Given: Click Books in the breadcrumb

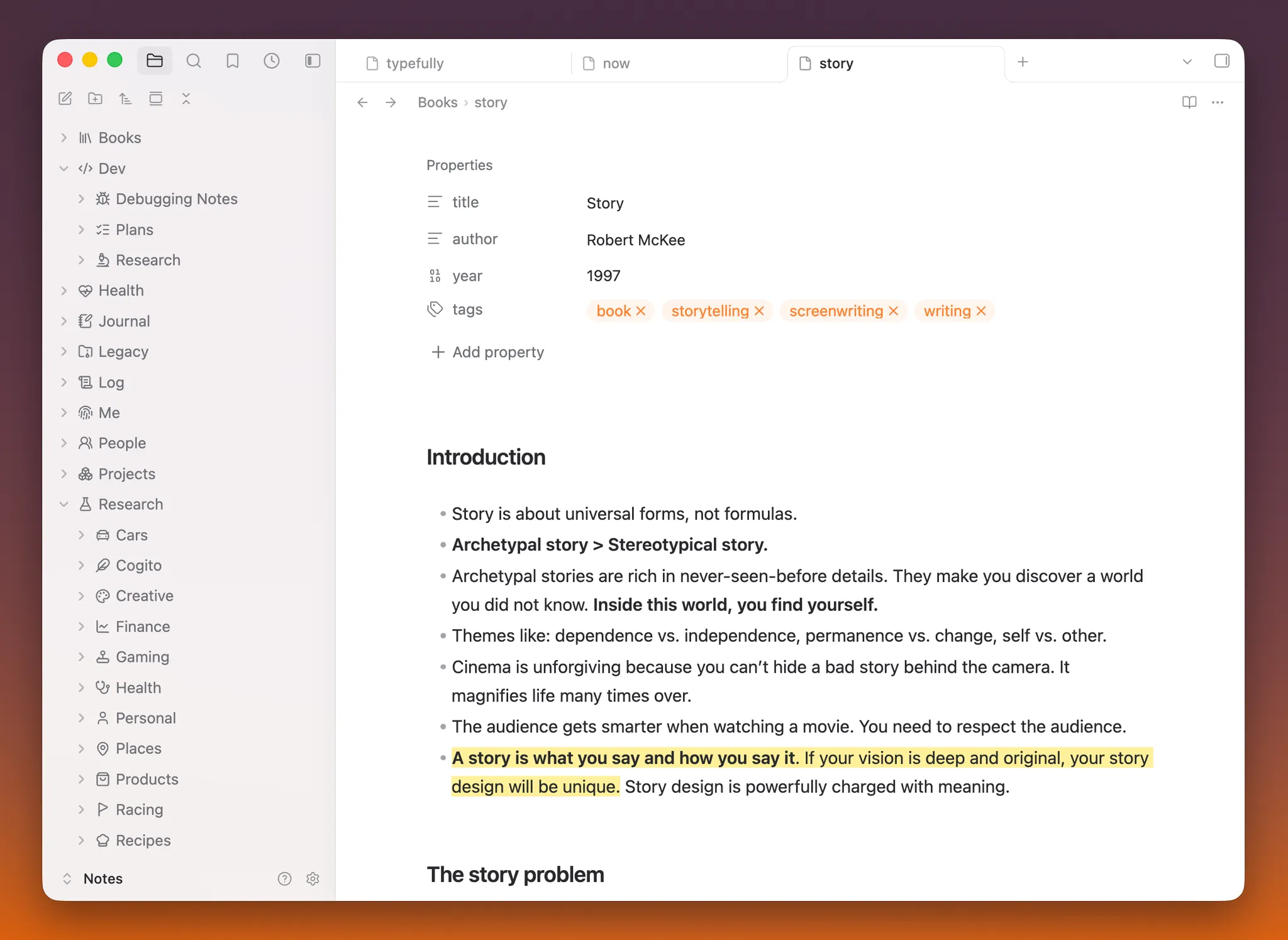Looking at the screenshot, I should pos(438,103).
